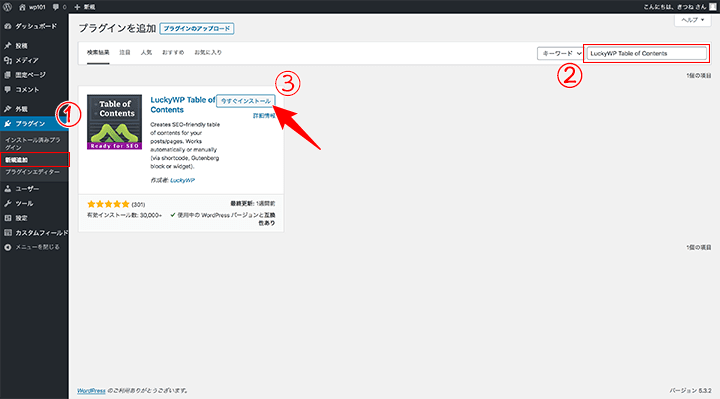
Task: Click バージョン 5.3.2 footer text
Action: tap(690, 391)
